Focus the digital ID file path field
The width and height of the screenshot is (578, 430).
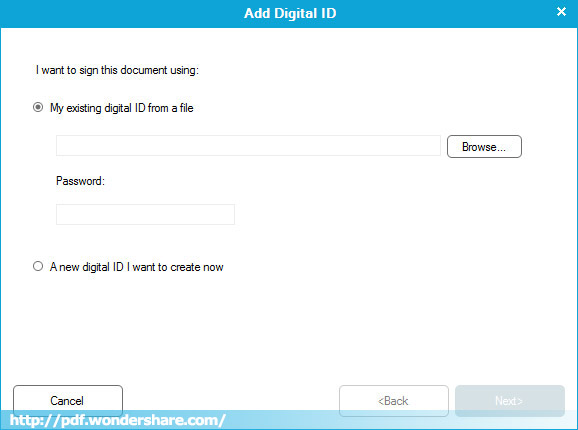pyautogui.click(x=248, y=146)
